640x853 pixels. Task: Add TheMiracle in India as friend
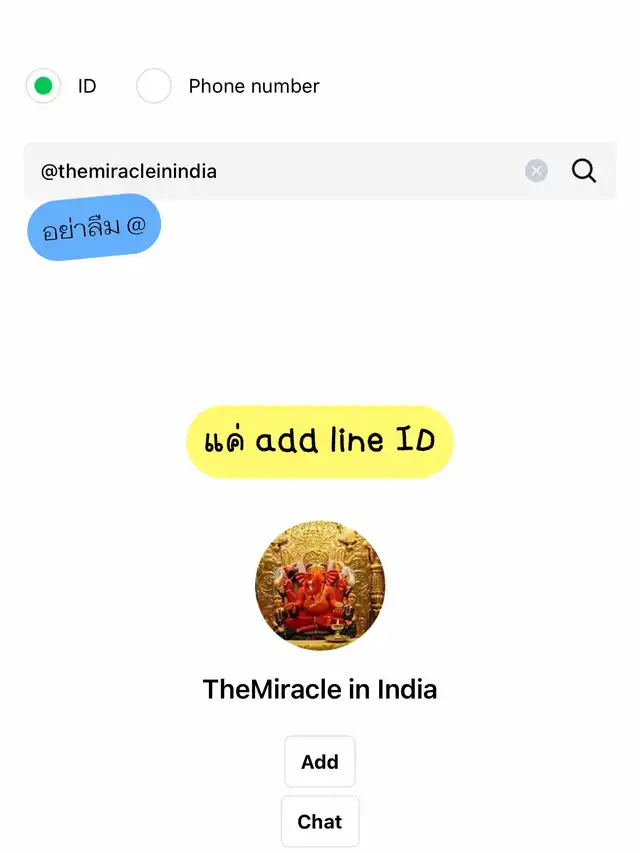[x=320, y=762]
